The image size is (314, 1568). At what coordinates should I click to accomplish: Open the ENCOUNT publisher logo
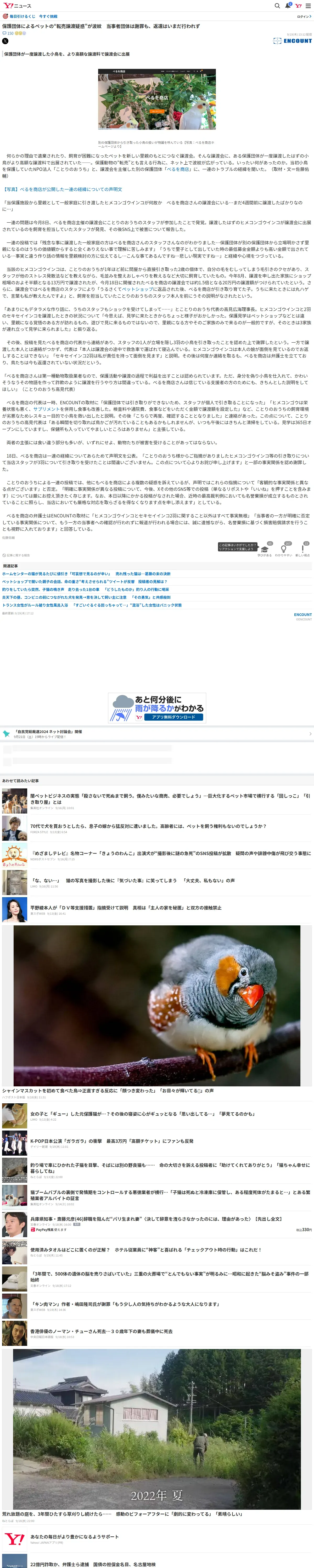[x=293, y=41]
